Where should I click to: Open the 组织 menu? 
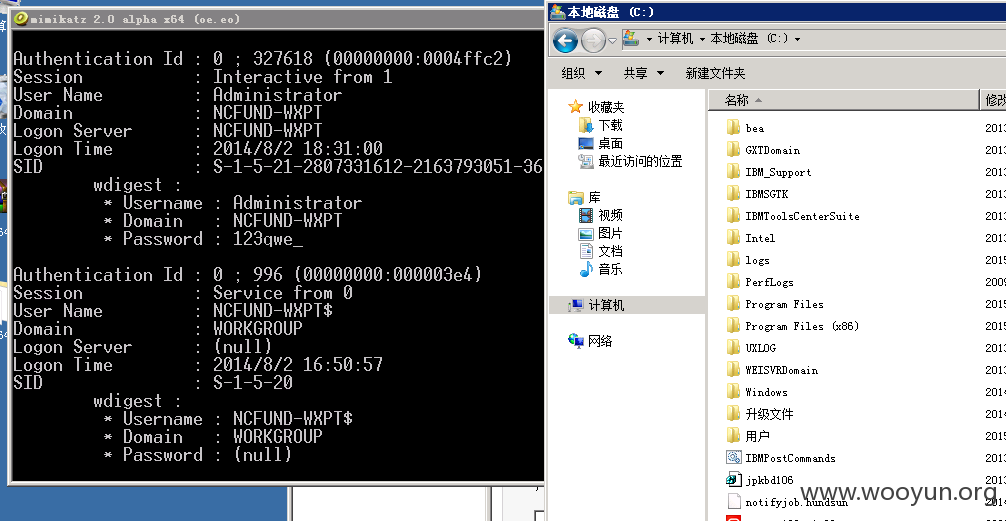coord(582,73)
